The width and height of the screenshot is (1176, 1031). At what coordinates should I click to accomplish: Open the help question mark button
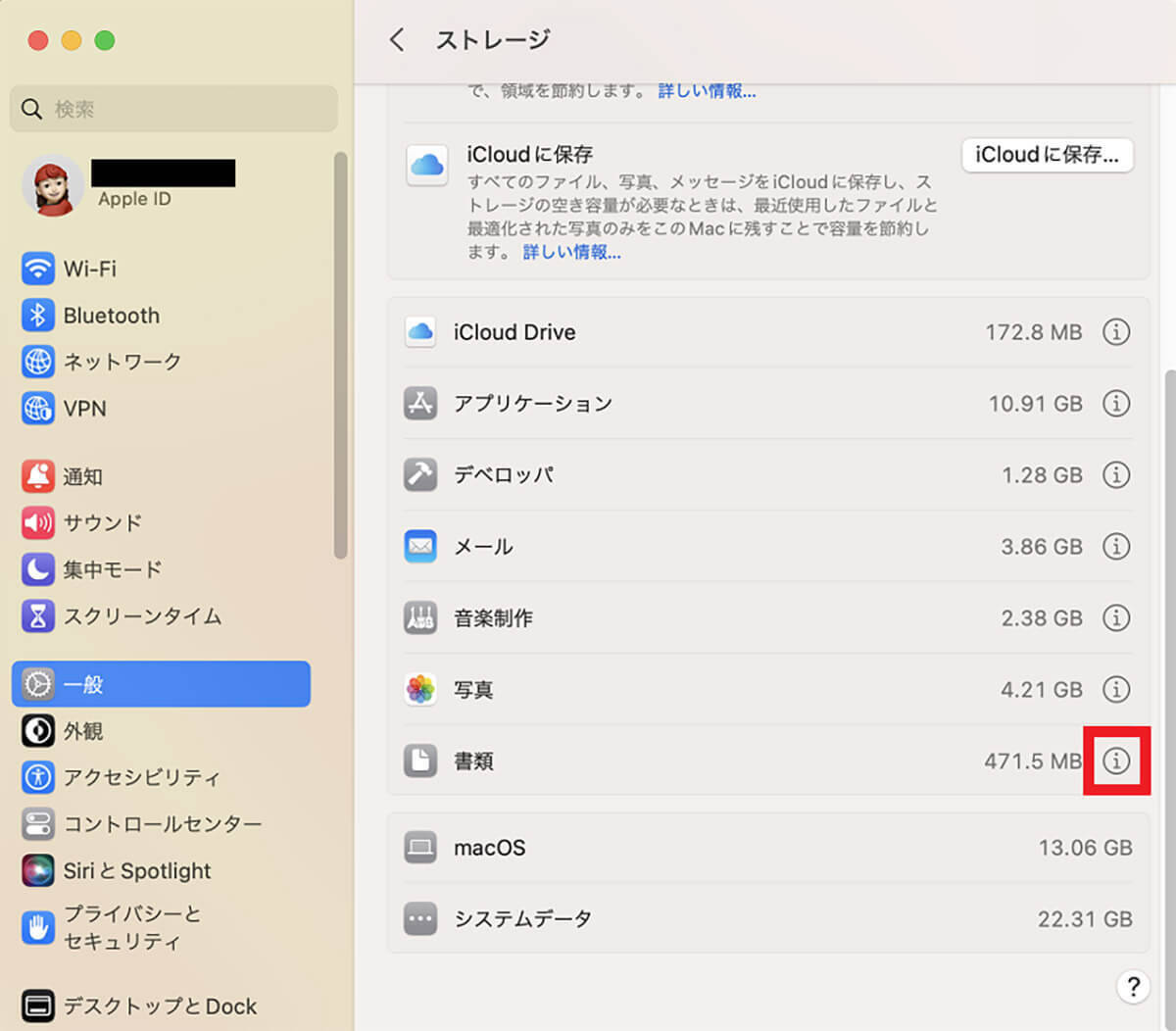(x=1133, y=986)
